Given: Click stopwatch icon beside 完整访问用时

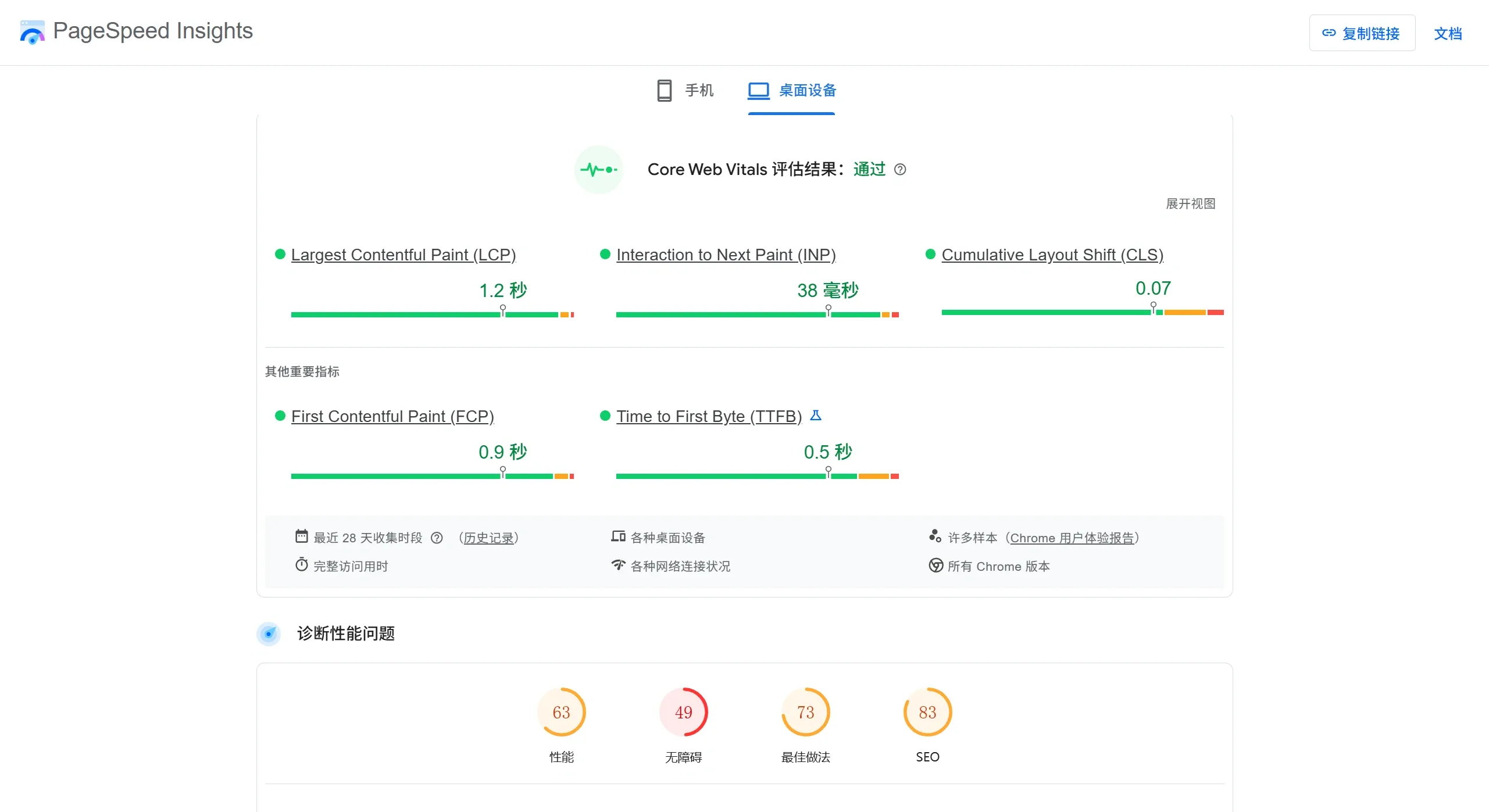Looking at the screenshot, I should pos(301,564).
